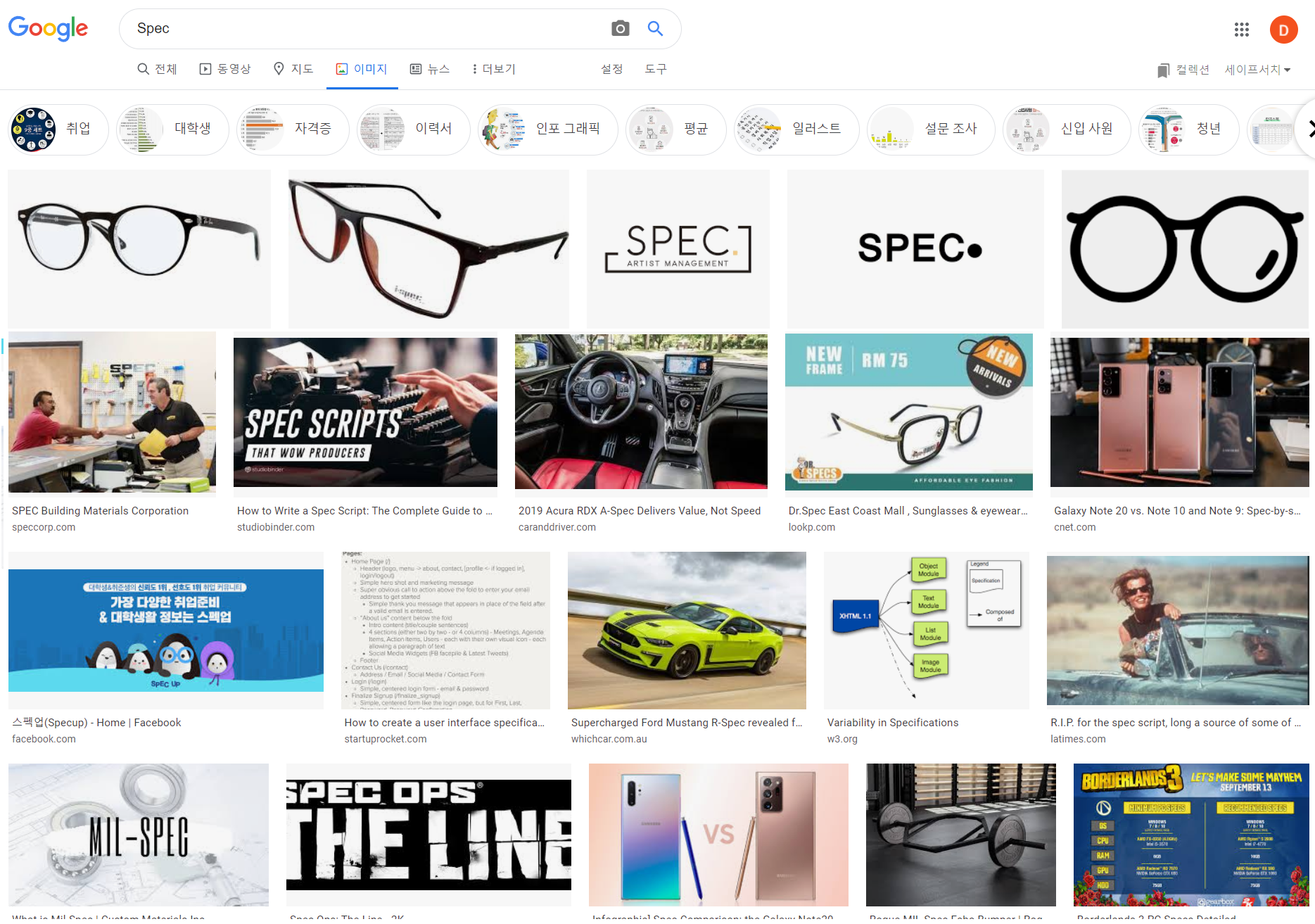Viewport: 1315px width, 924px height.
Task: Open the barbell gym image
Action: [961, 835]
